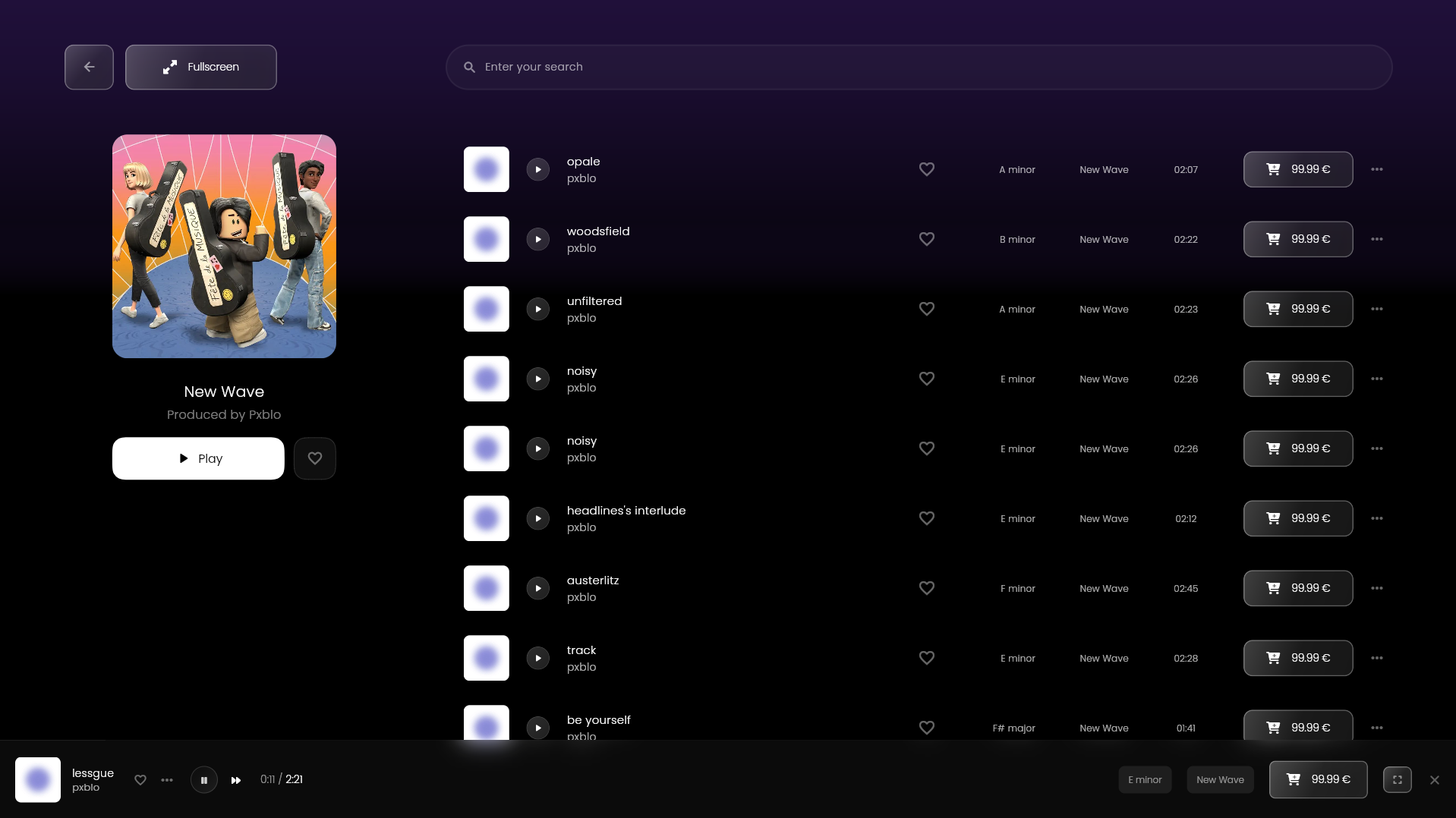Like the New Wave playlist
Image resolution: width=1456 pixels, height=818 pixels.
(315, 458)
